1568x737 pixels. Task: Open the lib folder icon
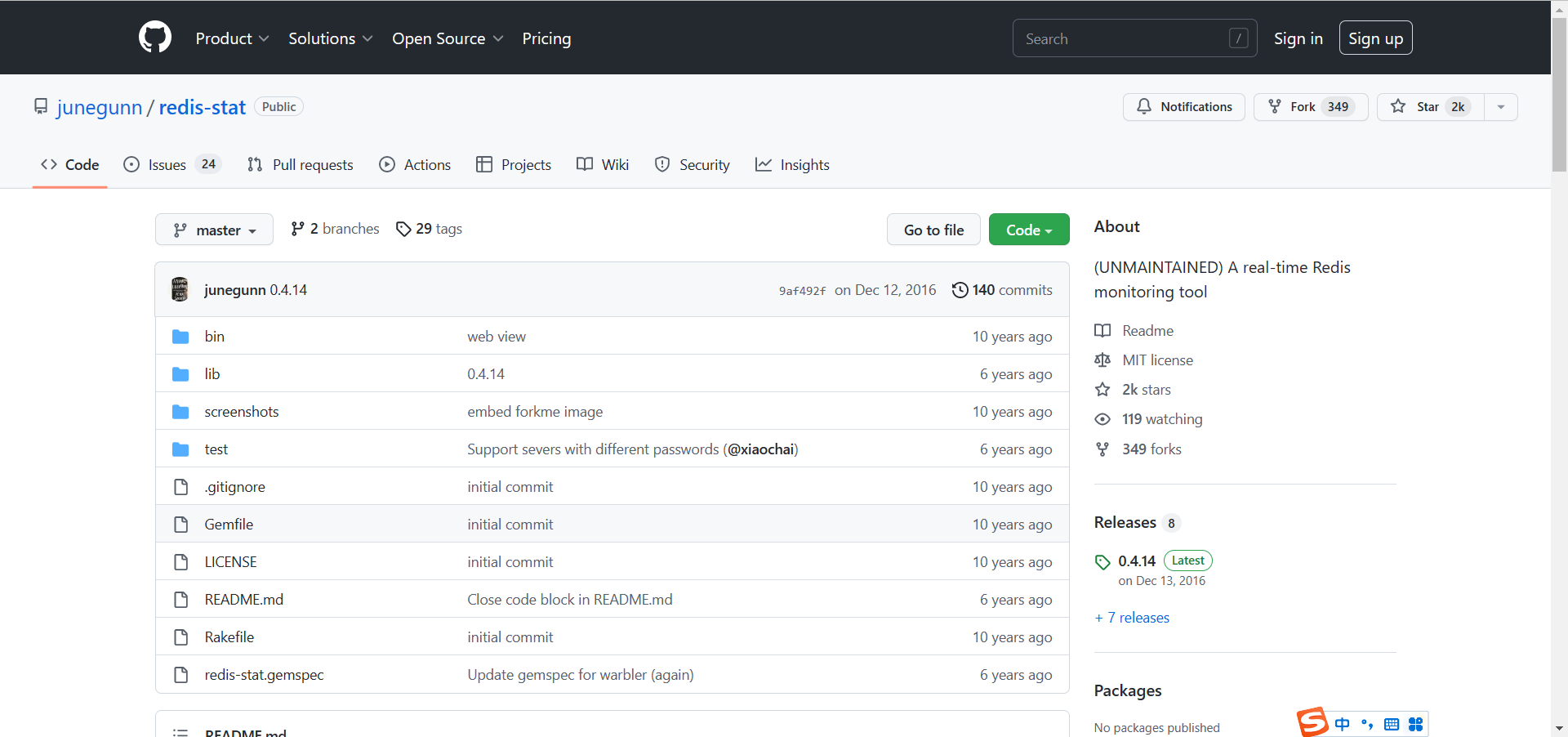(180, 374)
